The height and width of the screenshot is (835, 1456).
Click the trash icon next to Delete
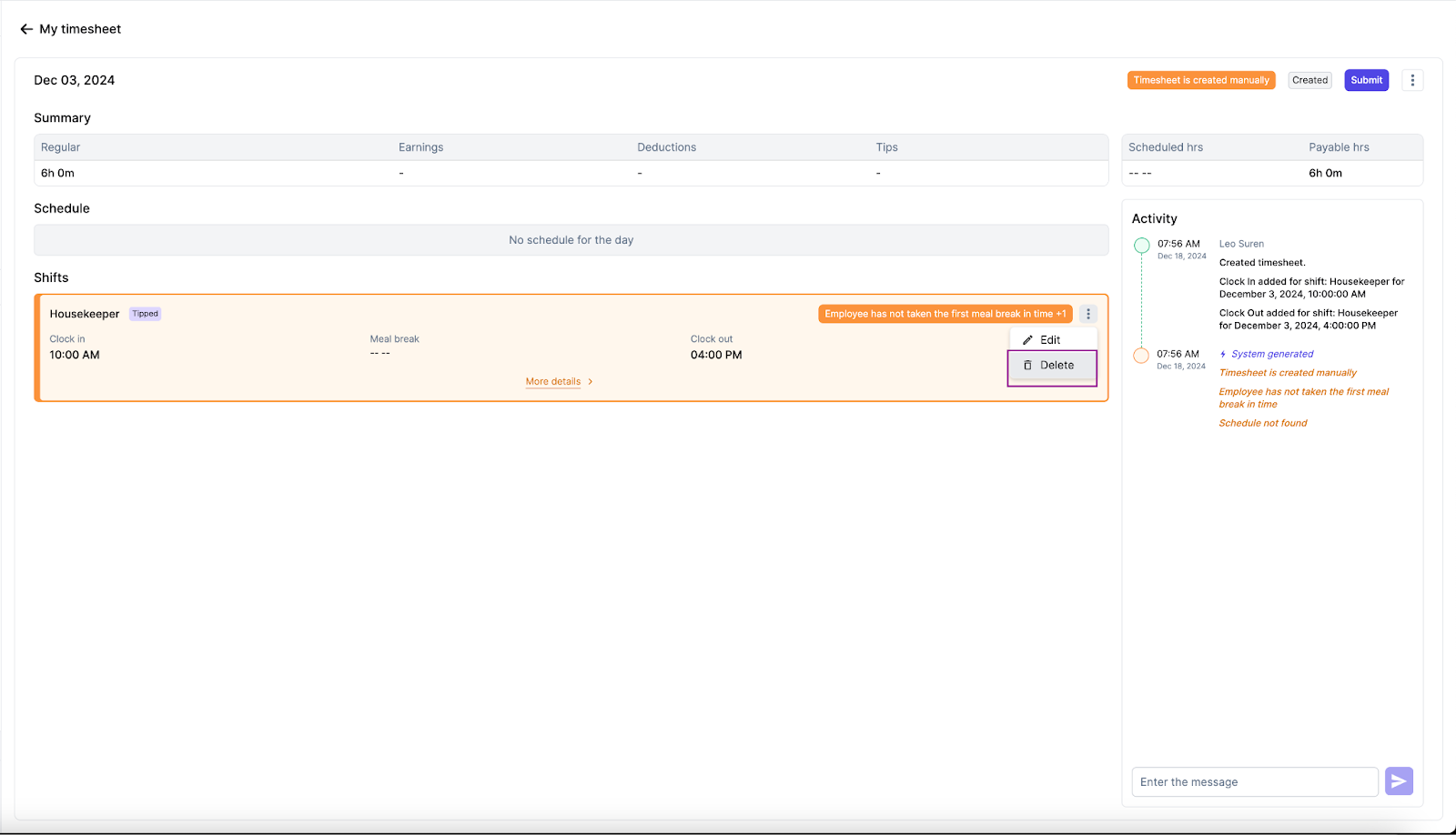click(x=1026, y=365)
